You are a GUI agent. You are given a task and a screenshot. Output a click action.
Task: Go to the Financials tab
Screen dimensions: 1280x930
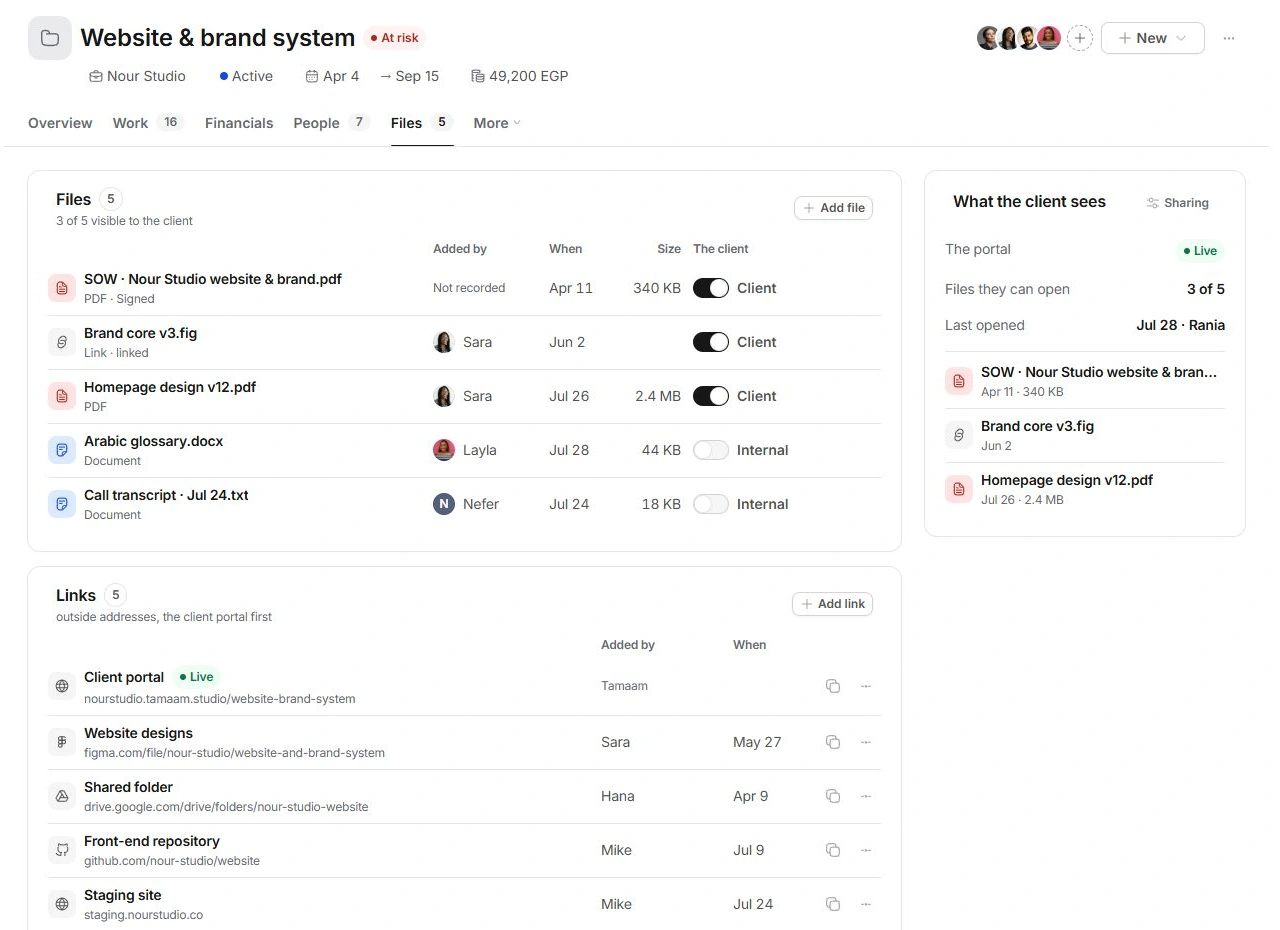(x=239, y=123)
